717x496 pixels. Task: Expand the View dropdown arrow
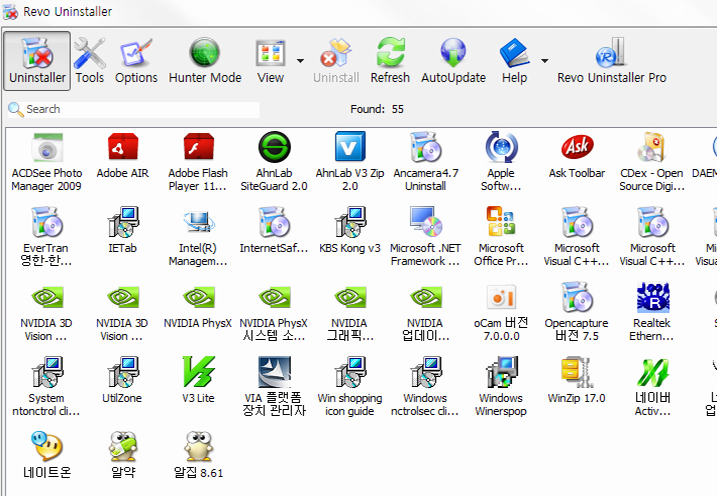tap(300, 61)
